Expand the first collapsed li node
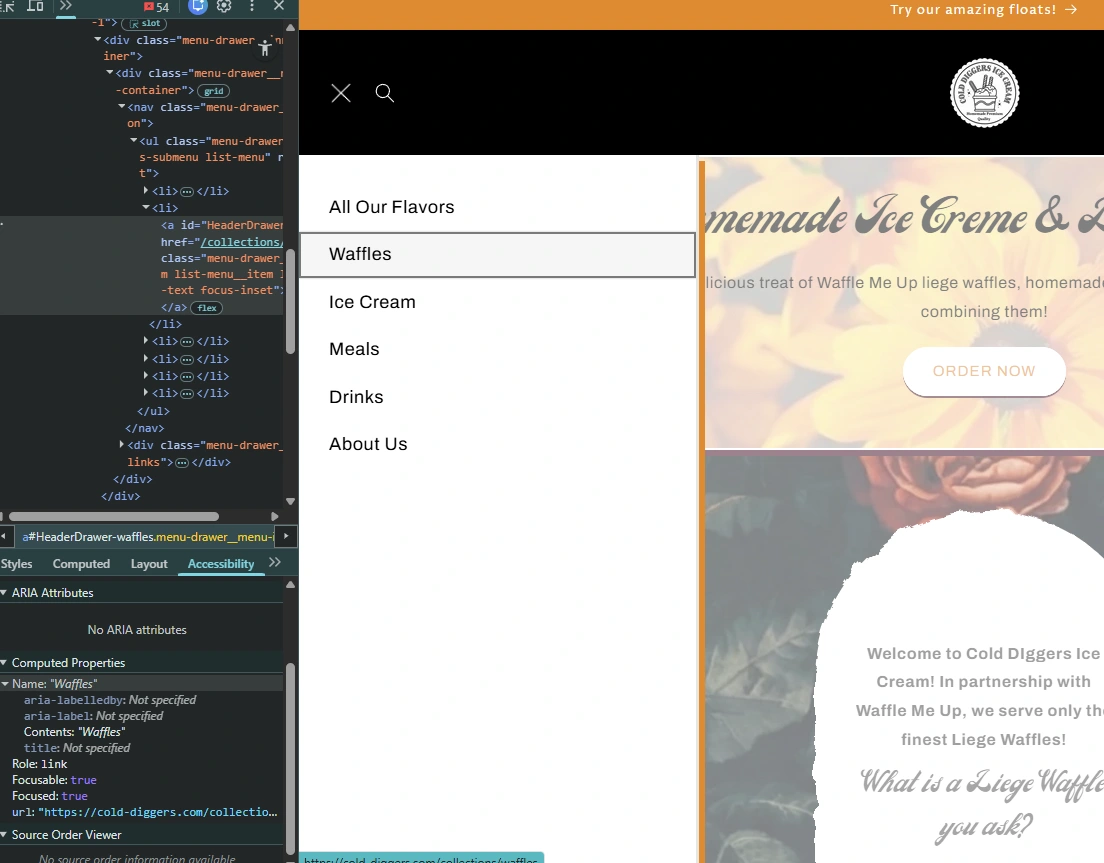1104x863 pixels. pos(146,190)
